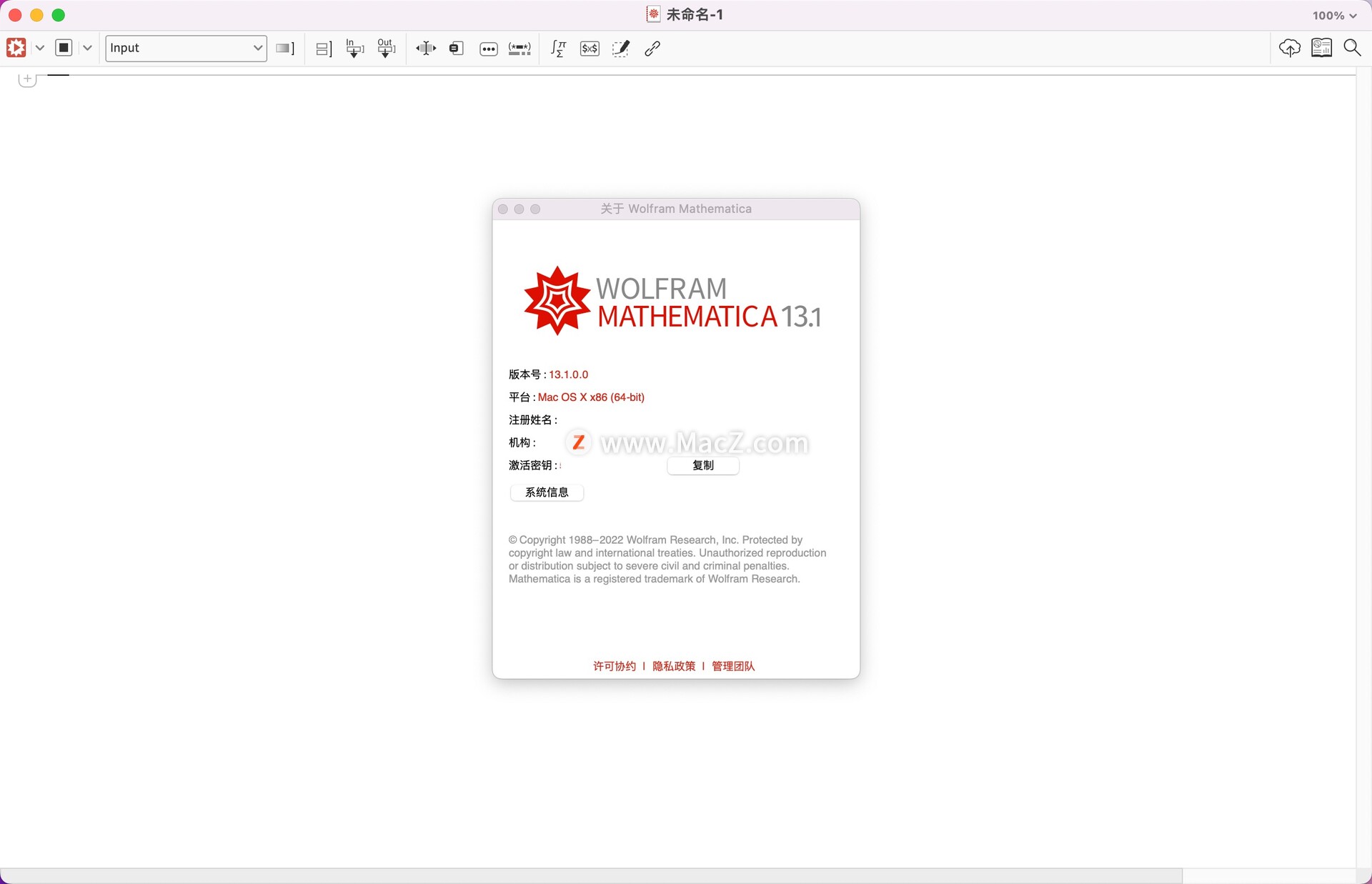
Task: Click the inline cell insertion icon
Action: 457,49
